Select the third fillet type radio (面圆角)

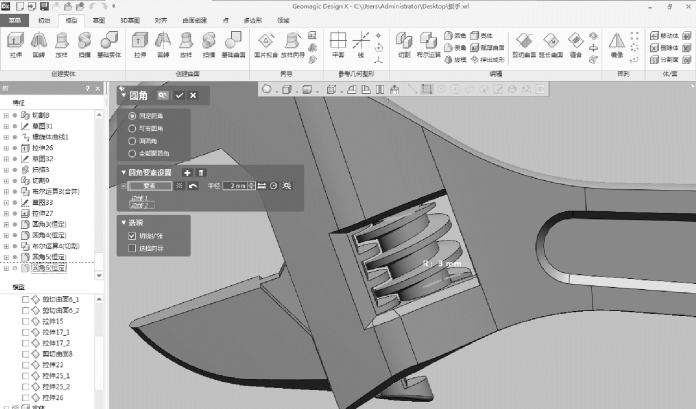coord(132,141)
